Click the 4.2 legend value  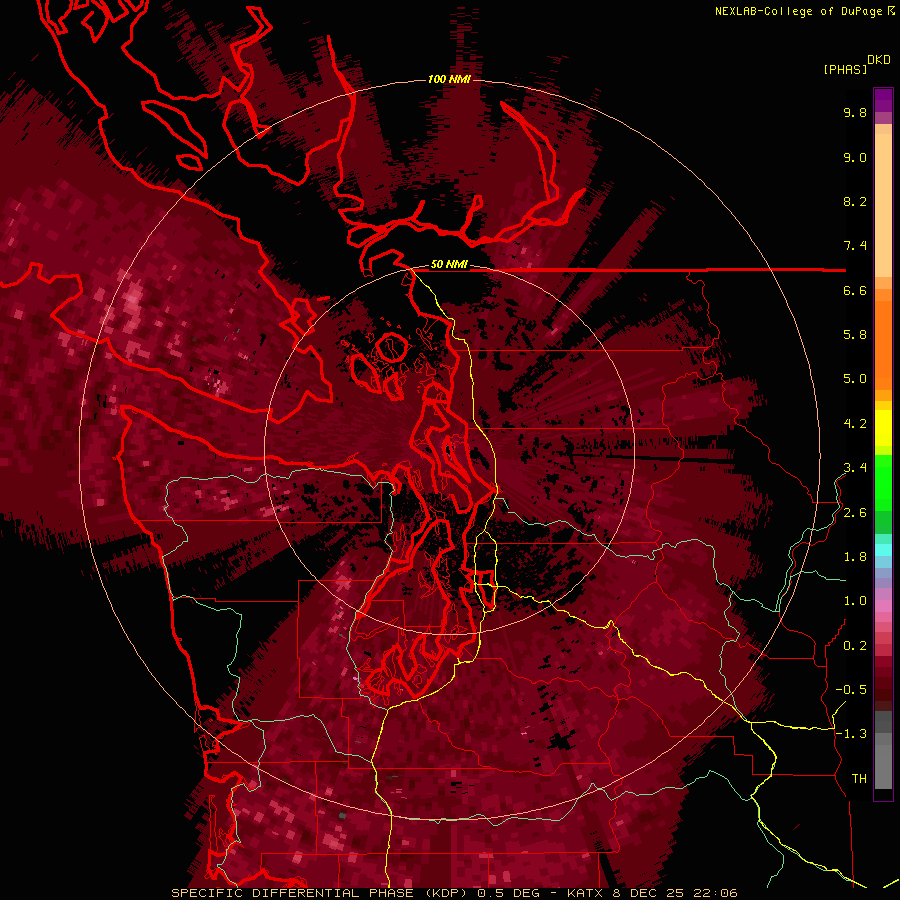tap(855, 424)
